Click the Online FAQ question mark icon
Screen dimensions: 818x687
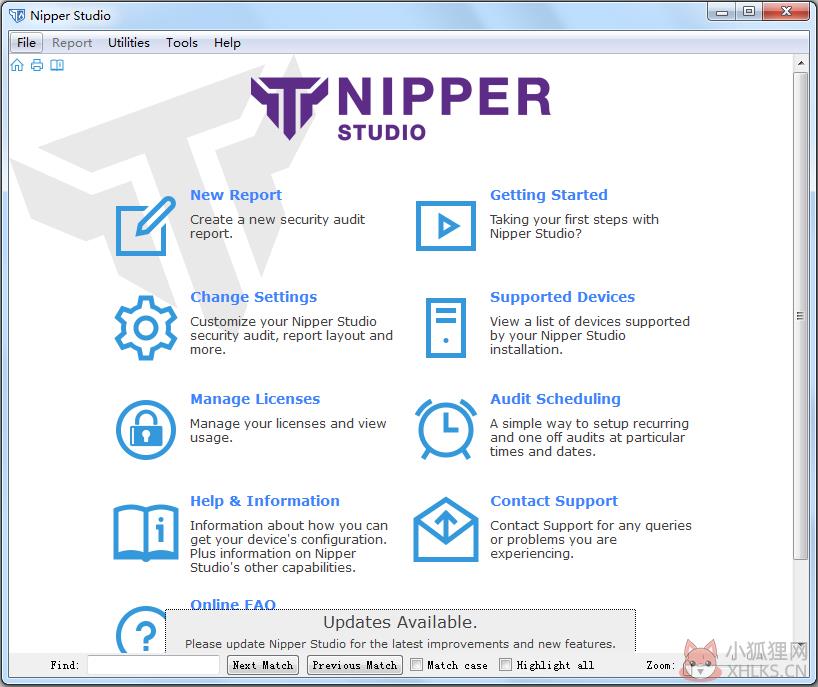coord(141,630)
